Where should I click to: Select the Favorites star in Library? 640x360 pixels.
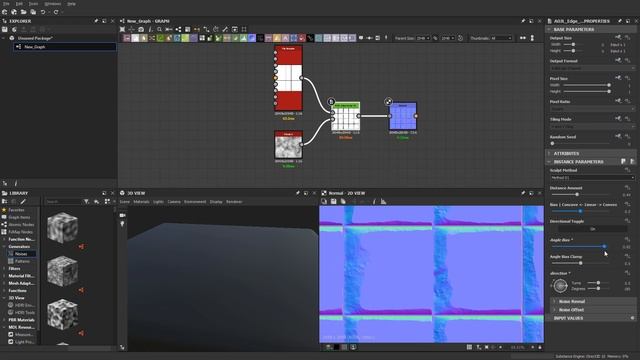click(x=4, y=210)
